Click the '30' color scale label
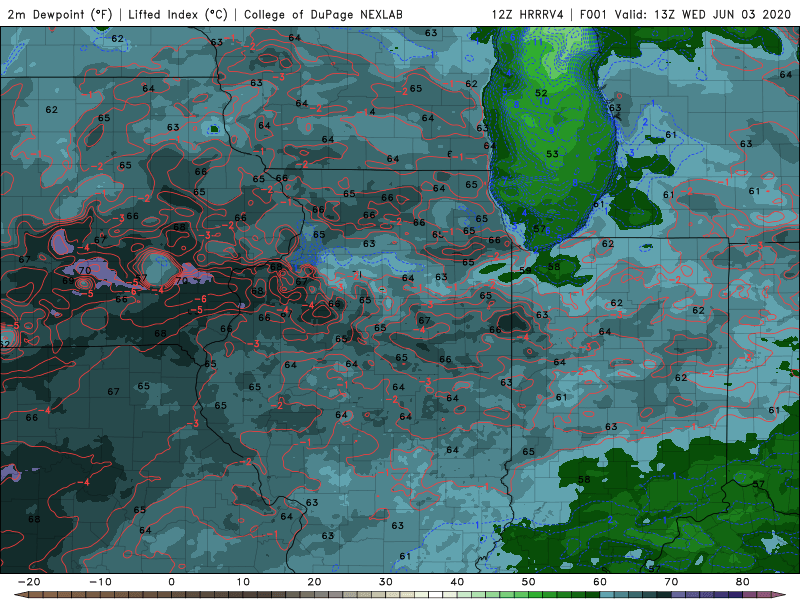Image resolution: width=800 pixels, height=600 pixels. pos(386,582)
